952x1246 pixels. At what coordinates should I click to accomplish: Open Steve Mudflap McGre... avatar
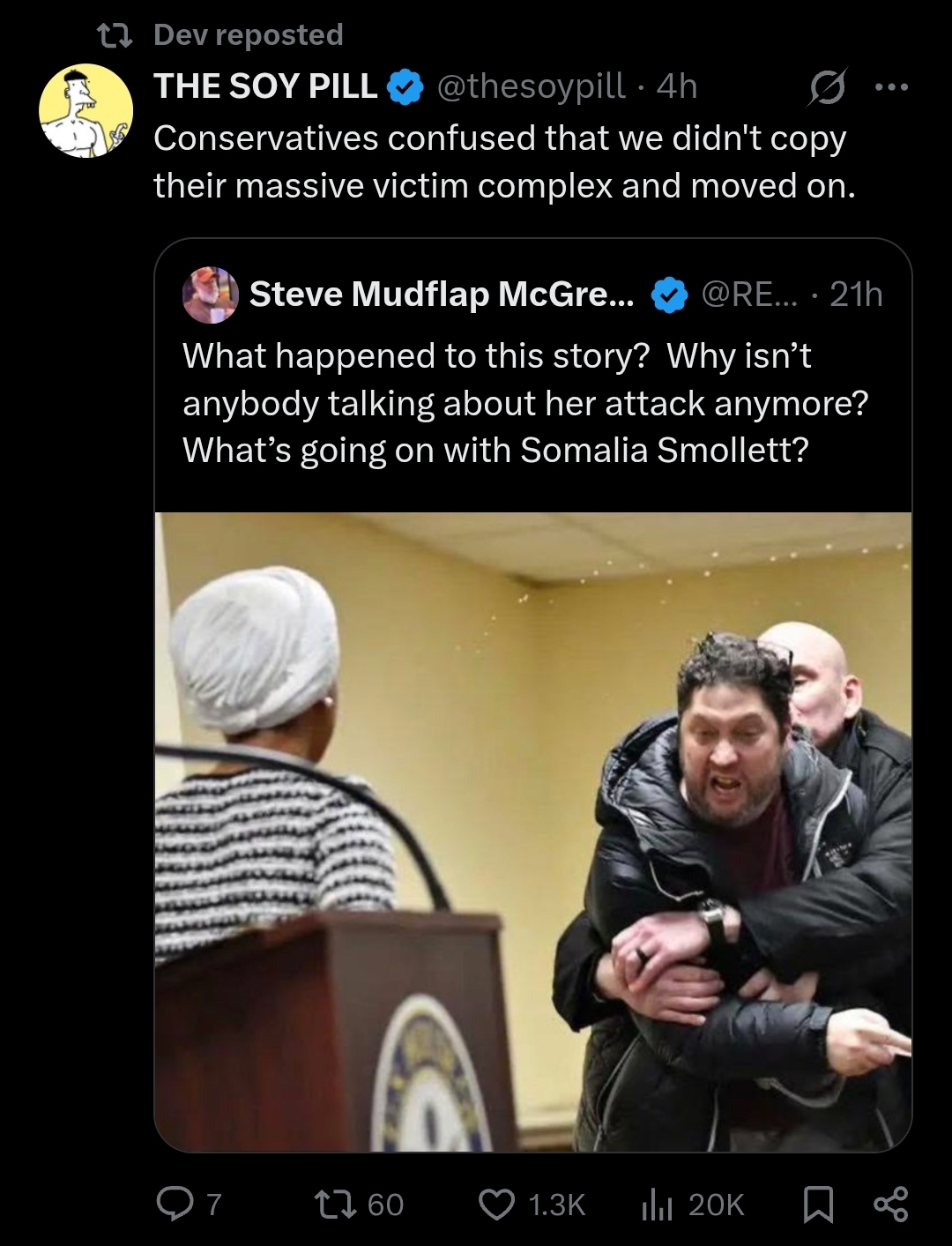click(210, 295)
